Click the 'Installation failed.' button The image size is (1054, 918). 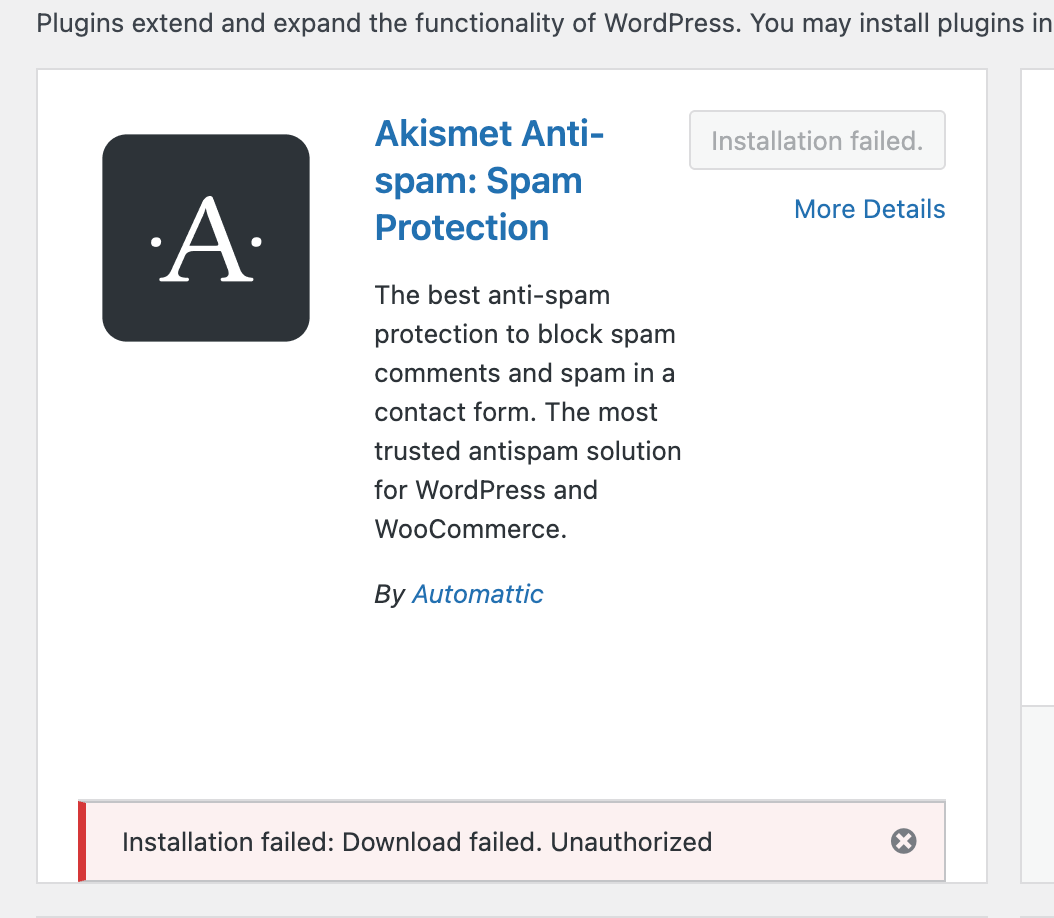click(817, 140)
